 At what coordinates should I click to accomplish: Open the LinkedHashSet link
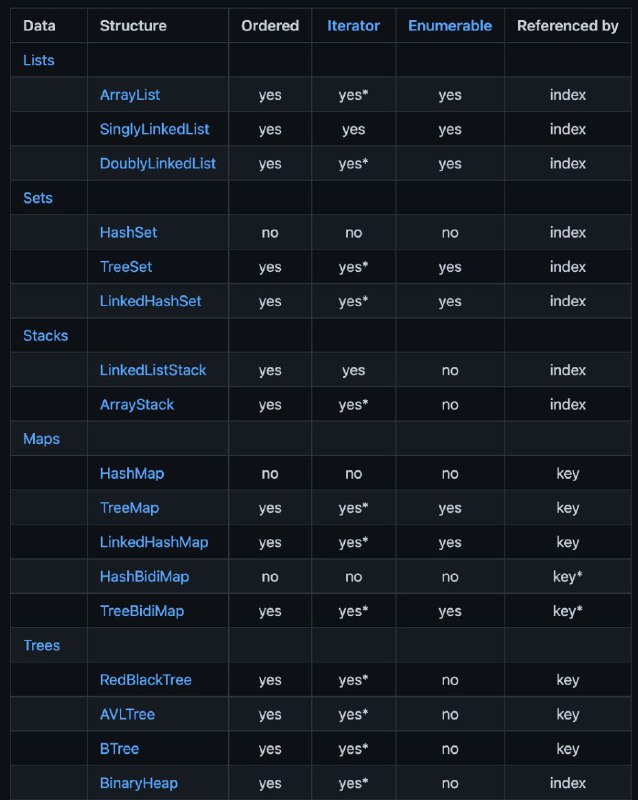(151, 301)
